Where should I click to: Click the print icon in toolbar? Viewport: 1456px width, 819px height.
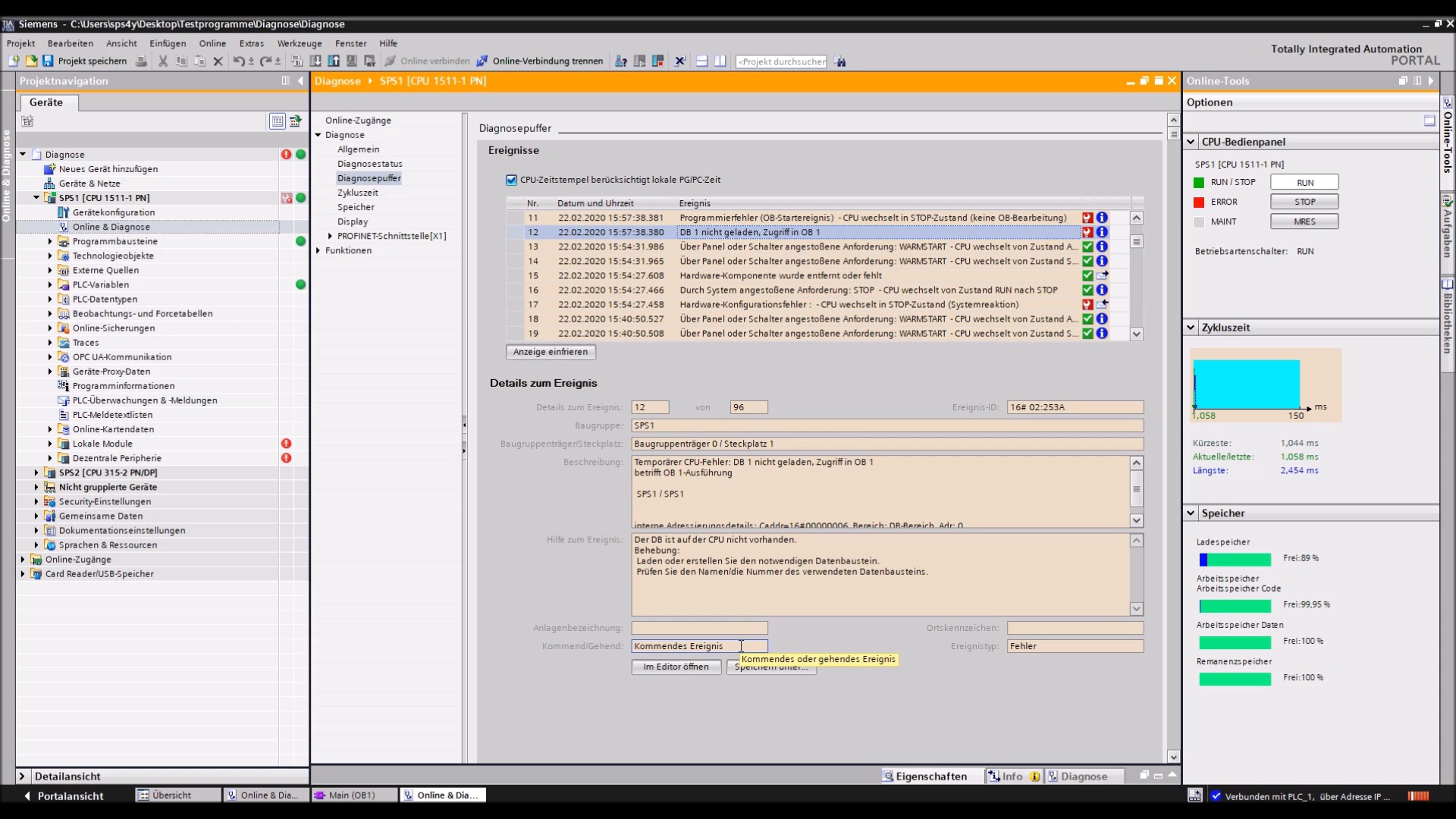(x=141, y=61)
